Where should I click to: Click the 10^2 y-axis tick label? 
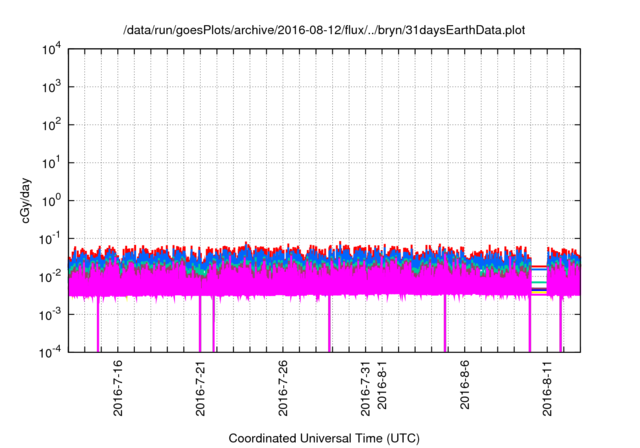52,125
